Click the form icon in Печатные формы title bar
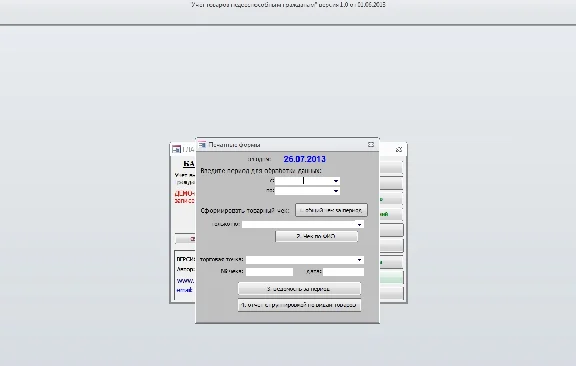576x366 pixels. click(202, 145)
